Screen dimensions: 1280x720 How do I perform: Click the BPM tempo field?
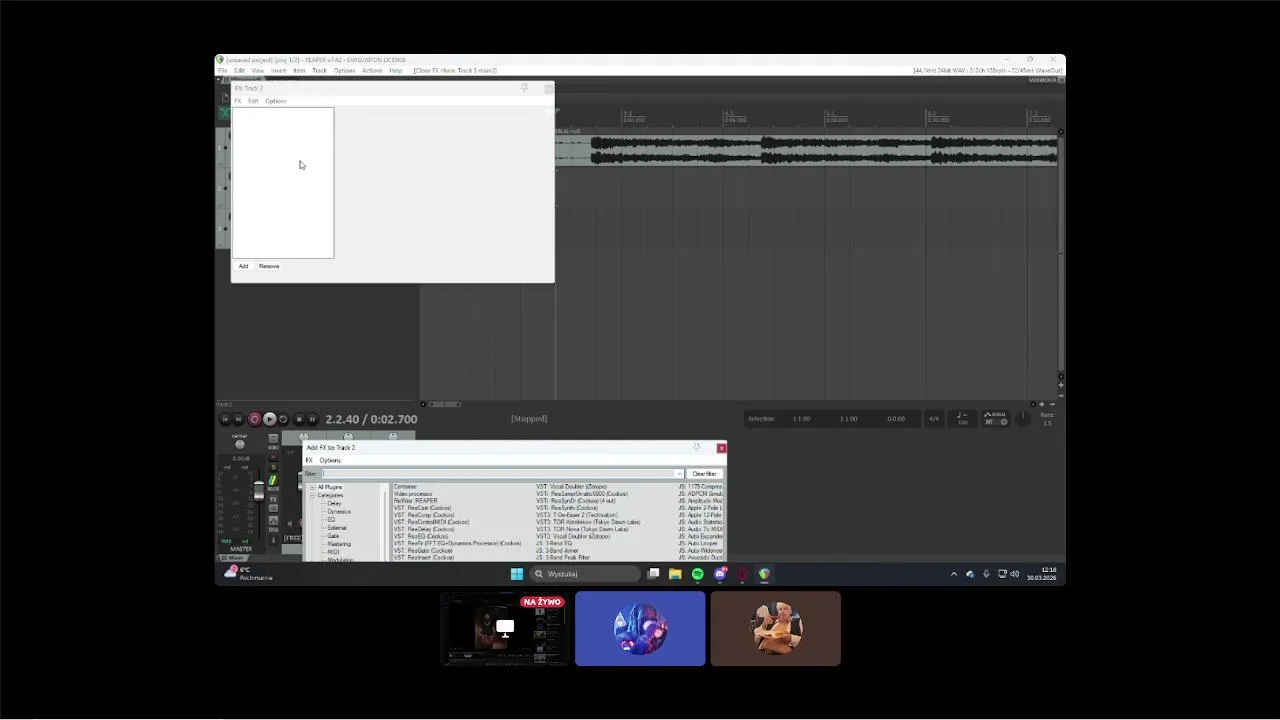pos(962,419)
